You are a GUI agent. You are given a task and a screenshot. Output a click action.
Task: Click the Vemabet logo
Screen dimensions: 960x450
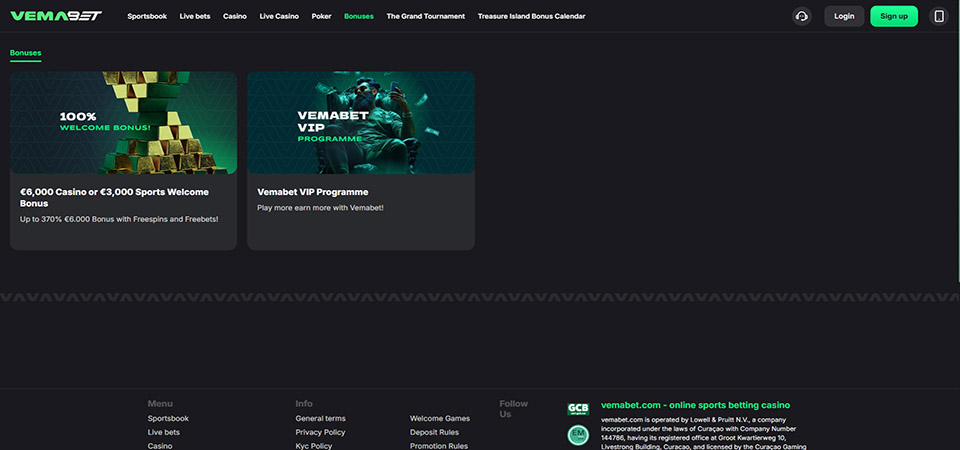pos(56,16)
